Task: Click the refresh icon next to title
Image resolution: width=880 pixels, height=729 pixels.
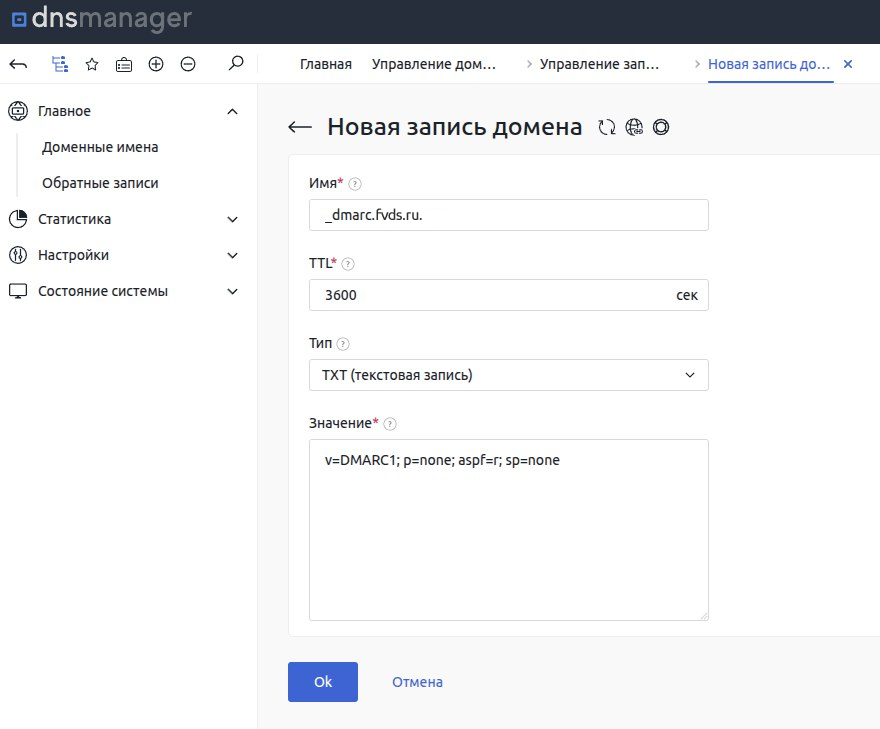Action: coord(607,127)
